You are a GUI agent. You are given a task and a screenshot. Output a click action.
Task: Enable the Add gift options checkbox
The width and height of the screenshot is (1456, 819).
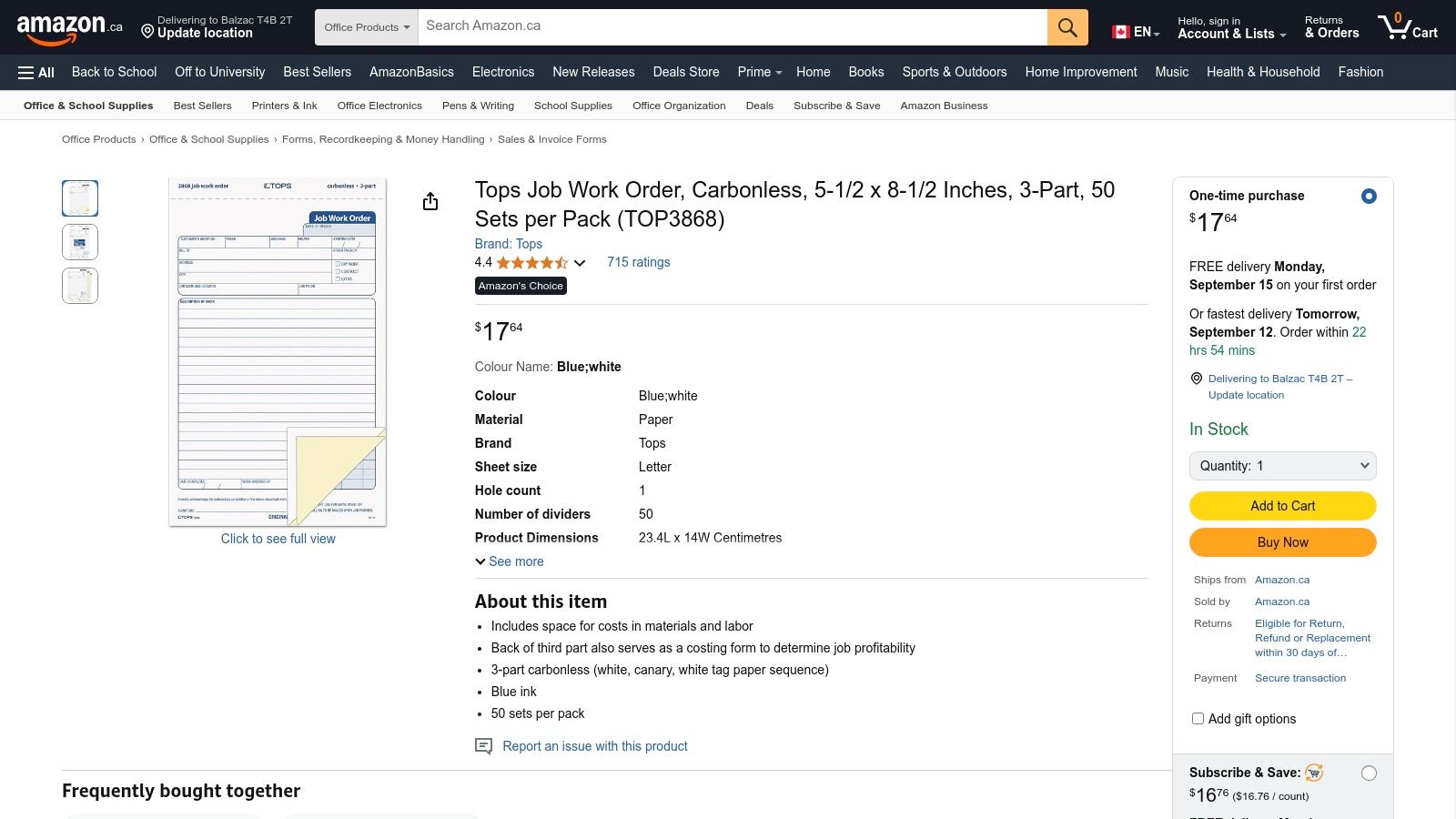(1198, 719)
